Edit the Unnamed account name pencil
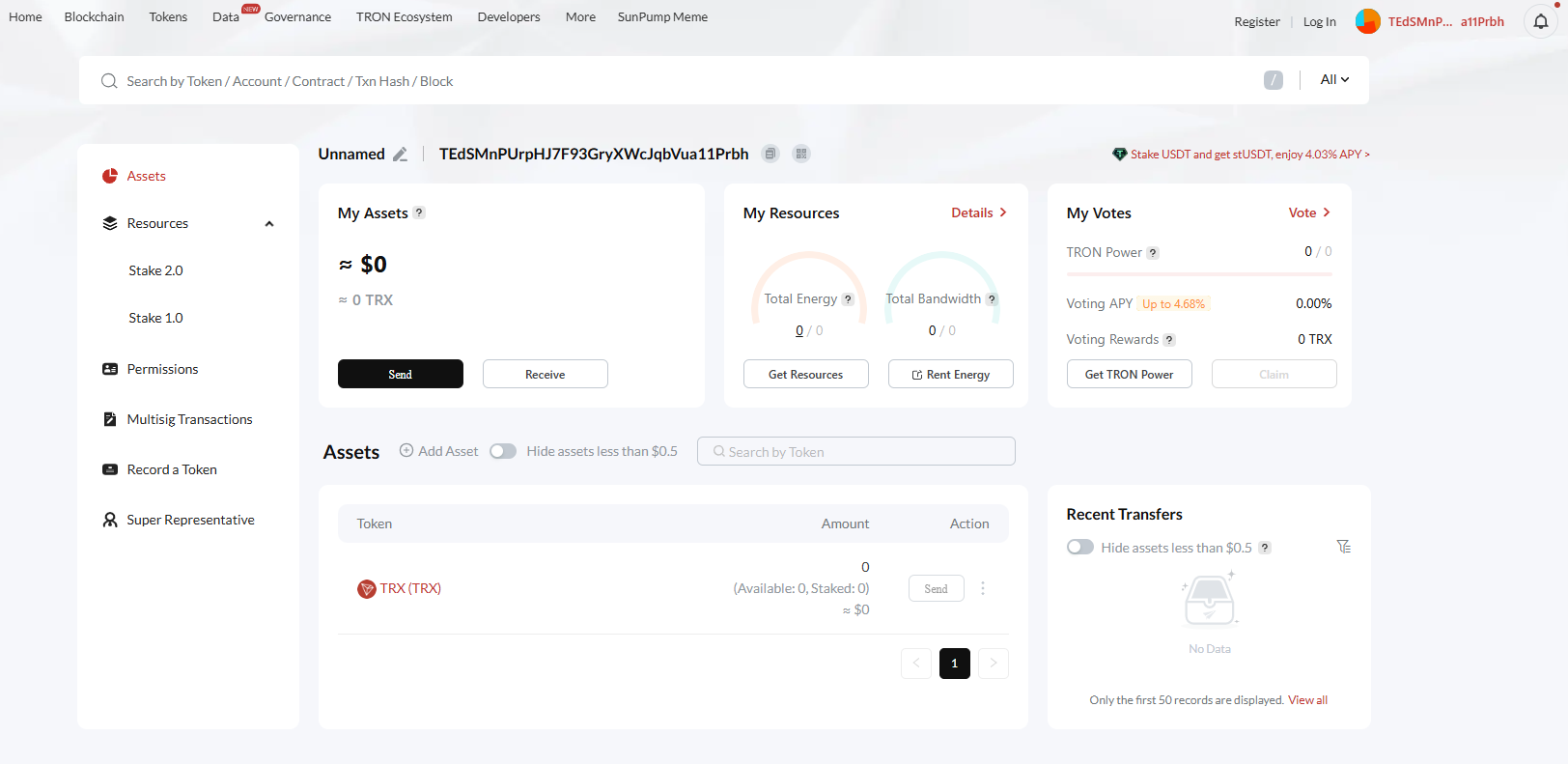Image resolution: width=1568 pixels, height=764 pixels. (x=400, y=154)
